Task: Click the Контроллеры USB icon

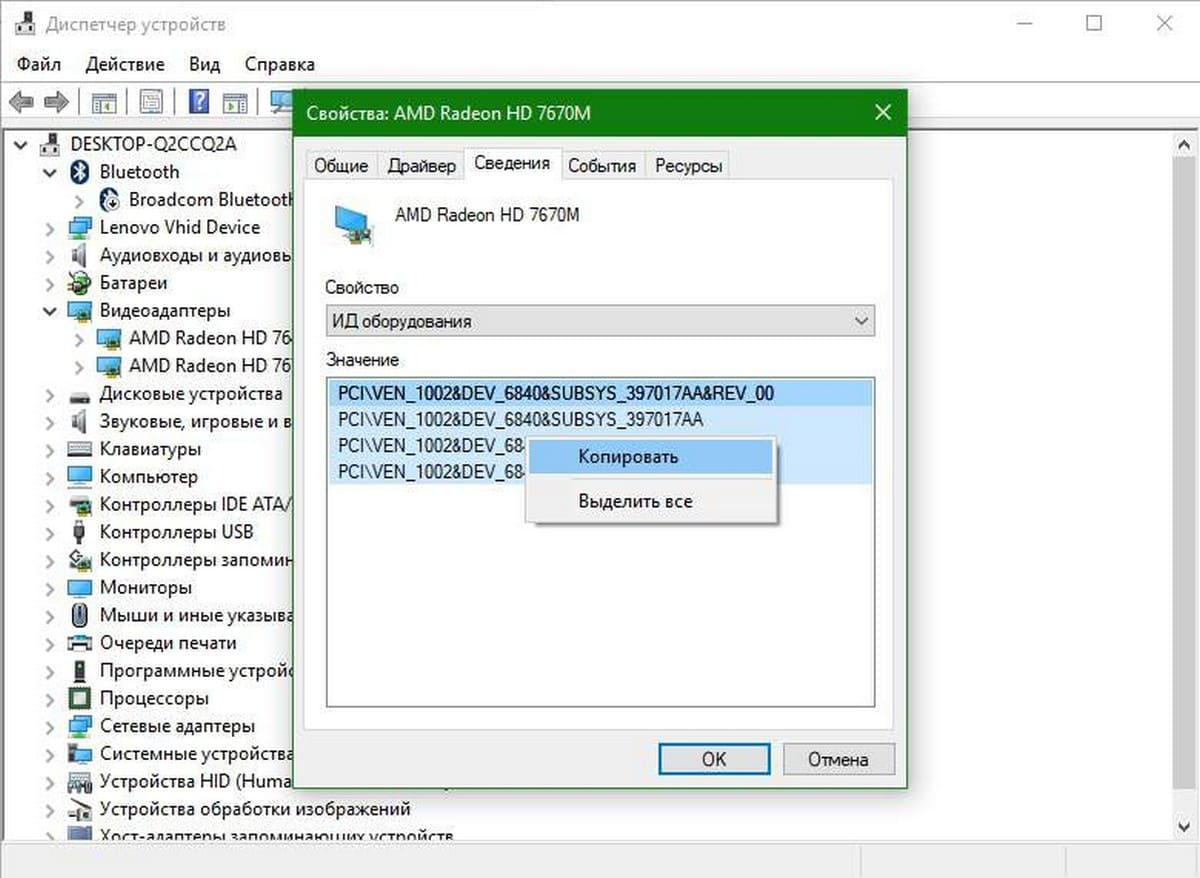Action: point(80,532)
